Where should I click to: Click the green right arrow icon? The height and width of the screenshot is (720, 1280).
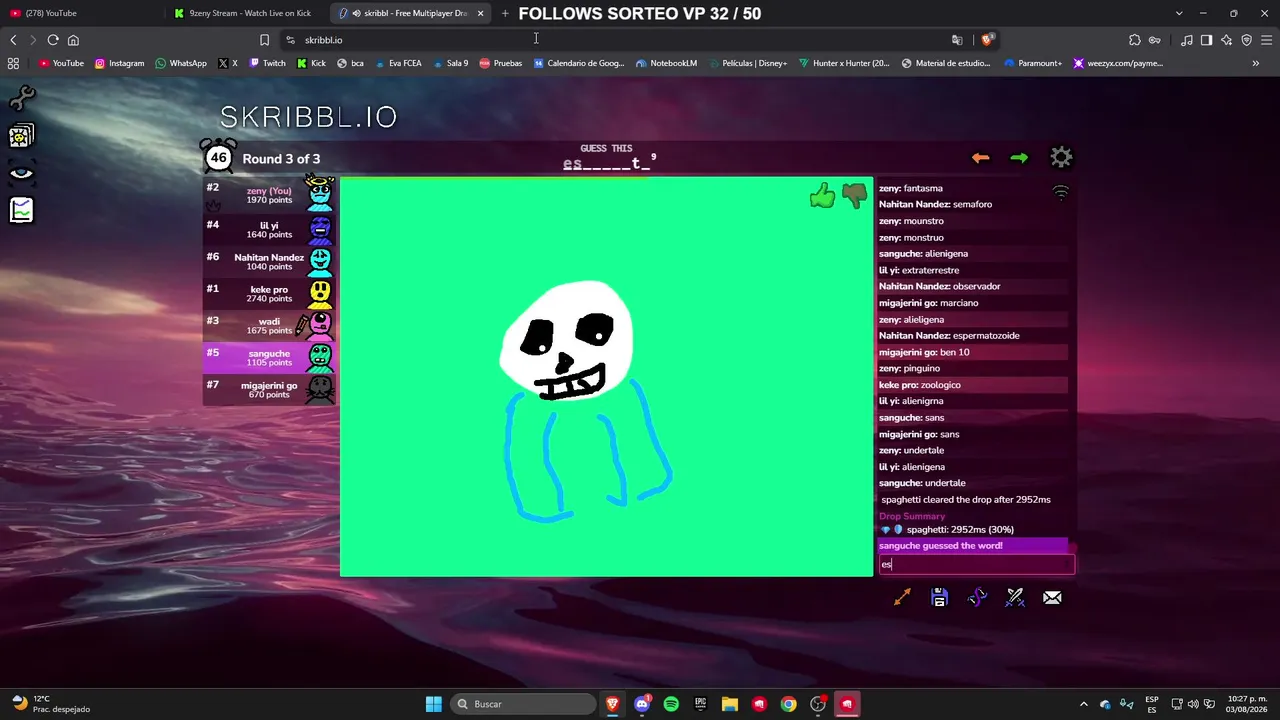pos(1019,158)
